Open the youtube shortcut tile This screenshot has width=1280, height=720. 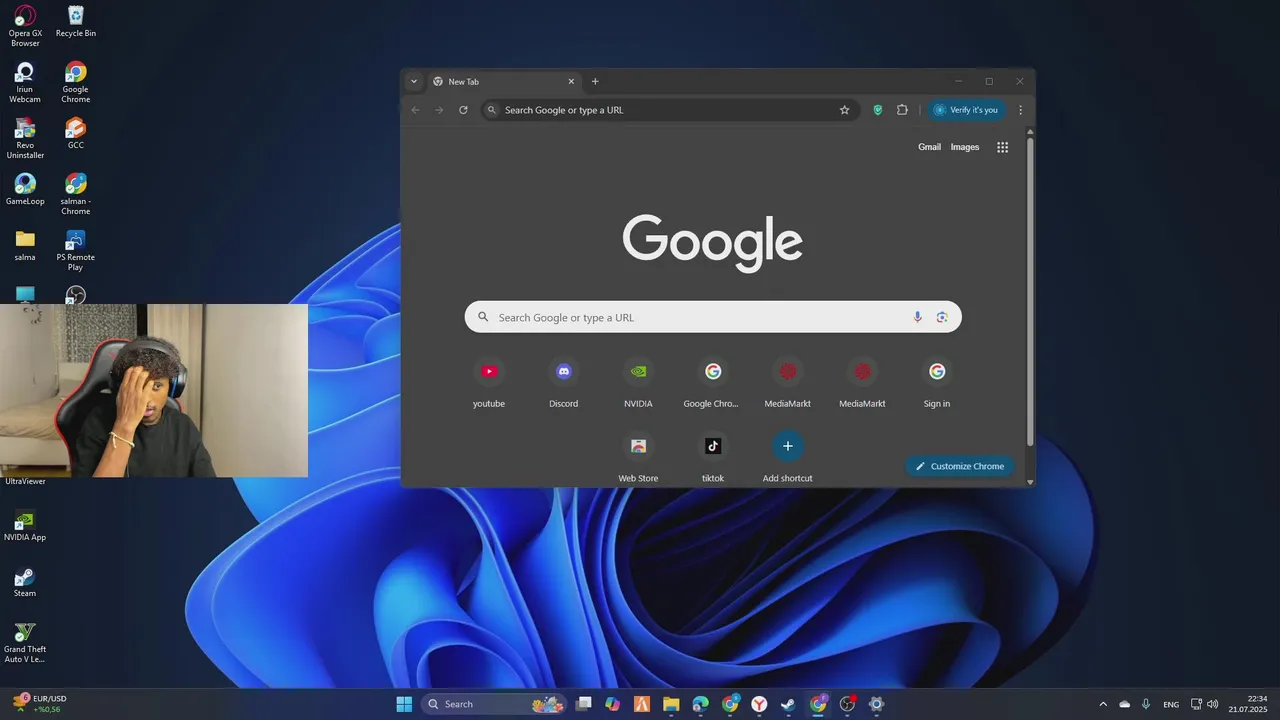(489, 383)
